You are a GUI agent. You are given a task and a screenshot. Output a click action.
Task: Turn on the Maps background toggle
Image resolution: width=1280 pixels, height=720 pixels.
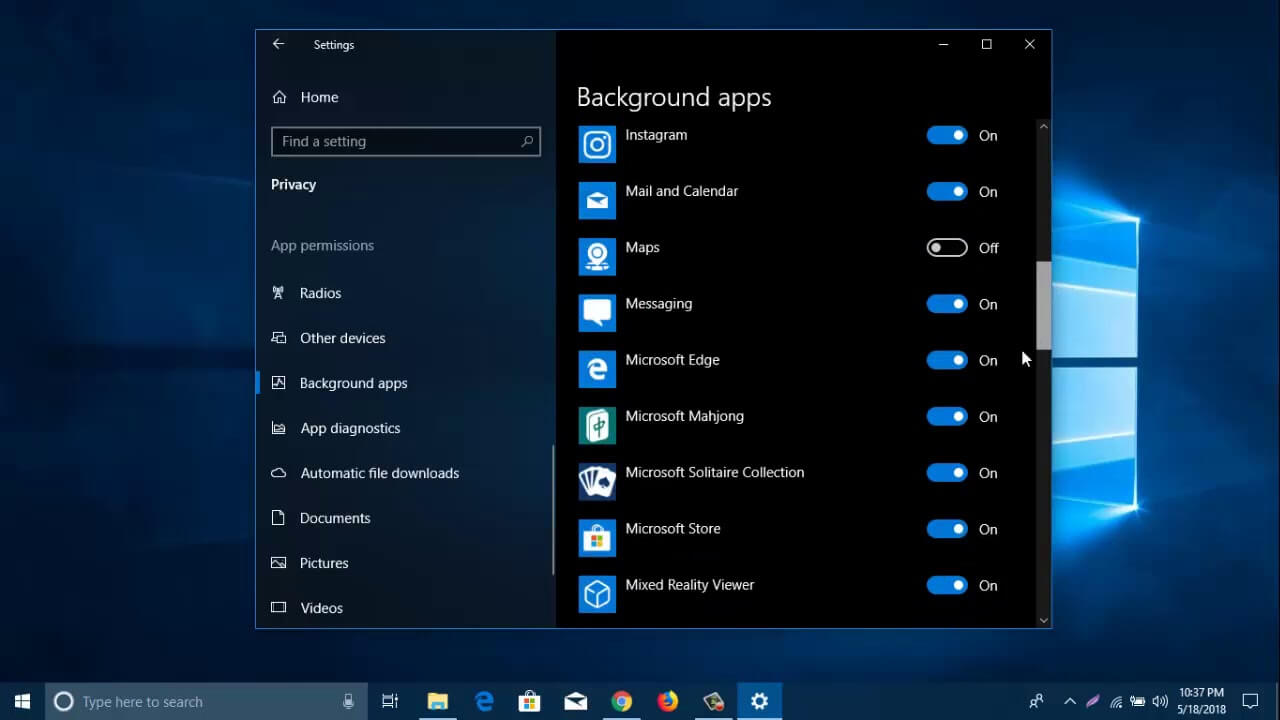[x=947, y=248]
